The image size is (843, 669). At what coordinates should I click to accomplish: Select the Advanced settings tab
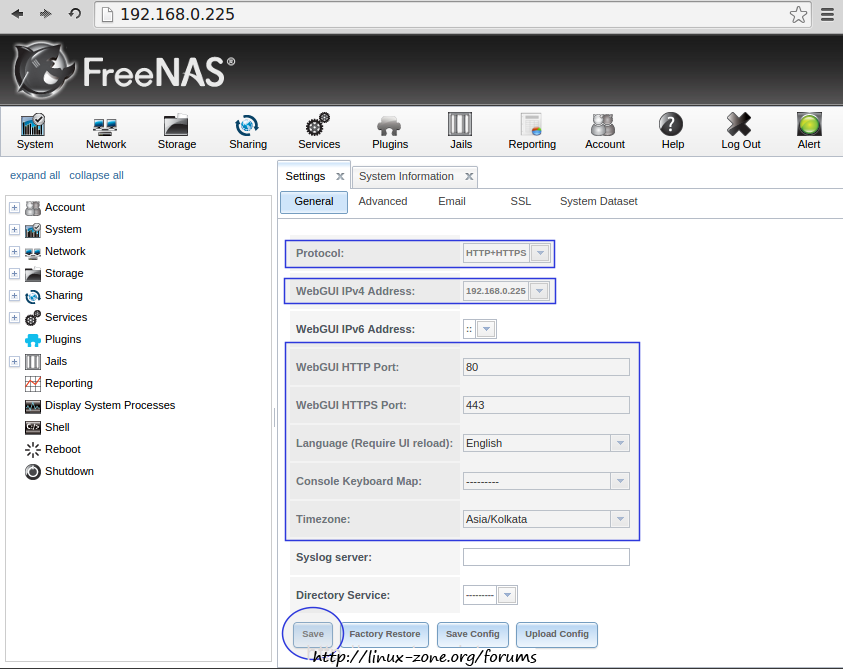click(383, 202)
